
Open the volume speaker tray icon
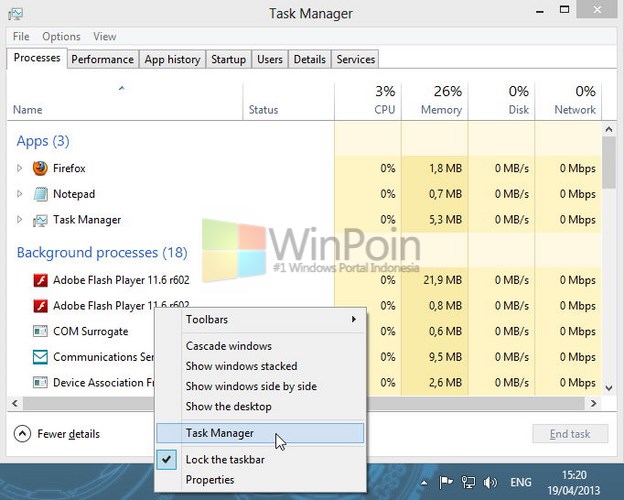[x=490, y=482]
